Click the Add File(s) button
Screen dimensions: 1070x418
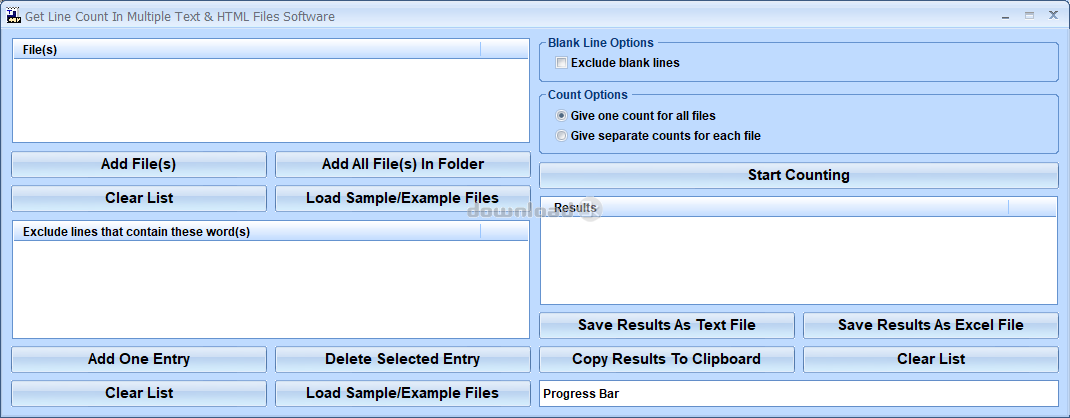pos(139,164)
